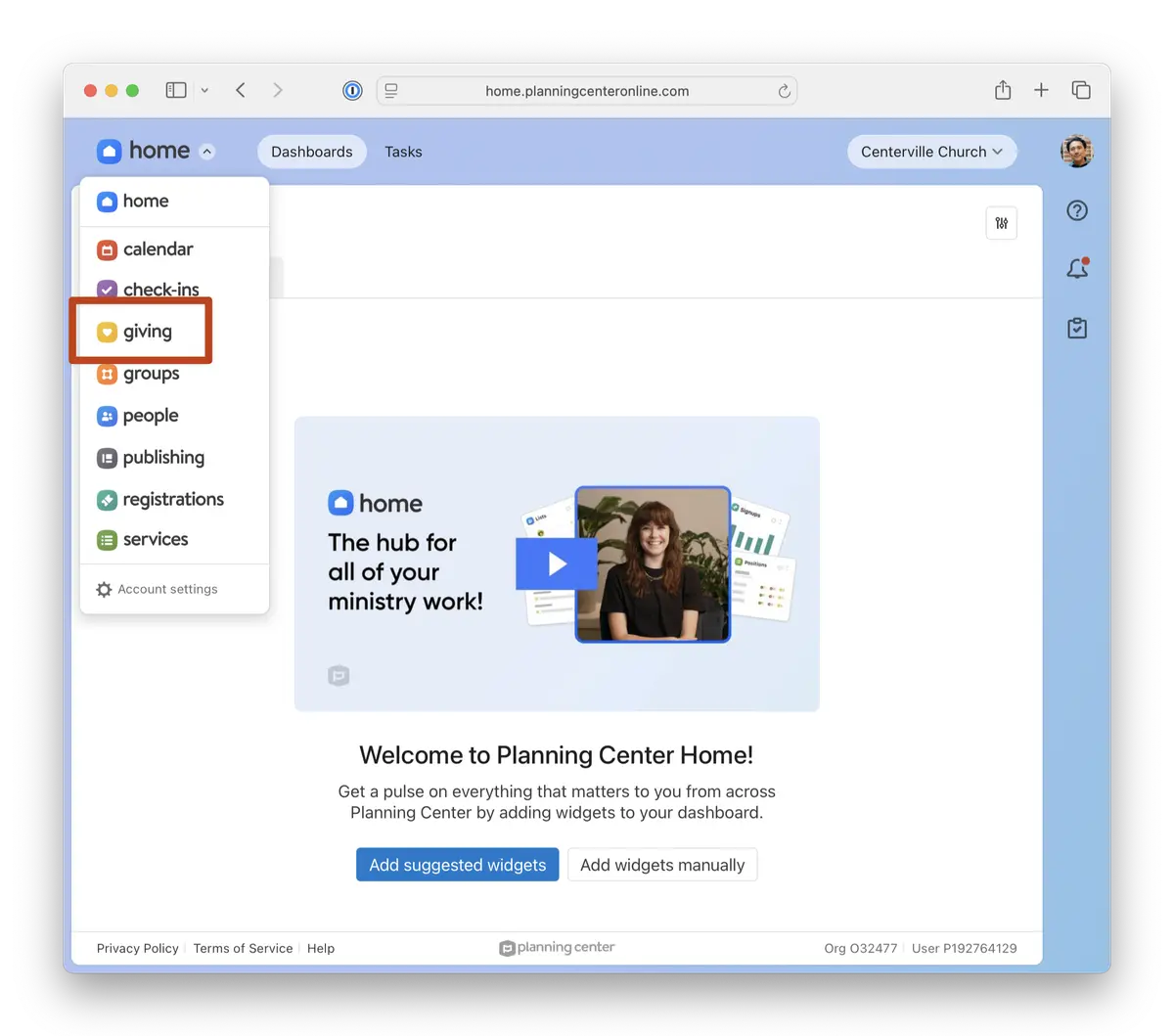Open the Privacy Policy link
This screenshot has width=1174, height=1036.
point(138,948)
